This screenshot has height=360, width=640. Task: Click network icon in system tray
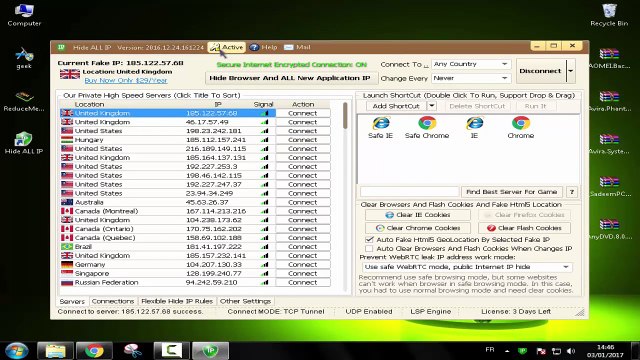click(556, 351)
